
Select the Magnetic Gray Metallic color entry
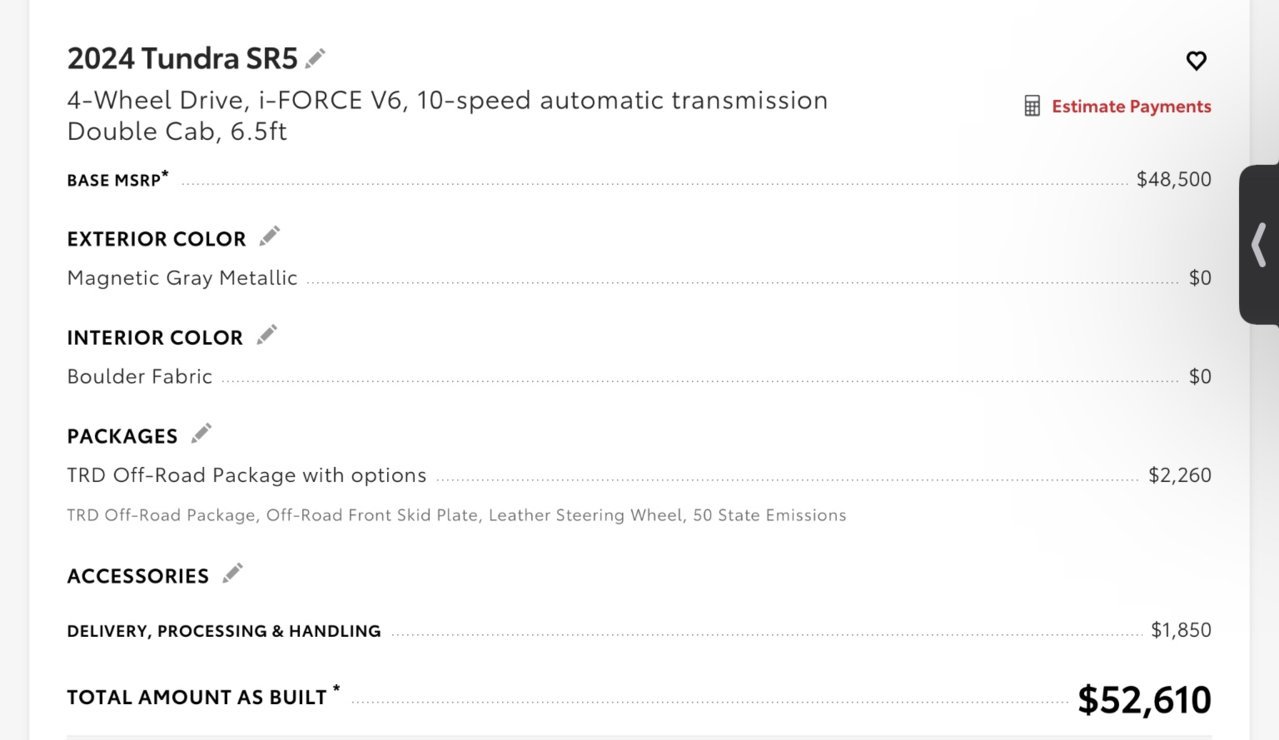click(182, 278)
